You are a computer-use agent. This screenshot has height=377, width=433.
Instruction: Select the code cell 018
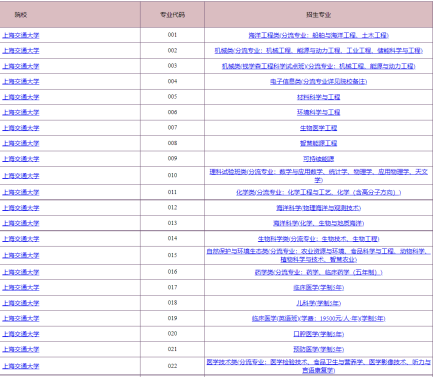172,303
